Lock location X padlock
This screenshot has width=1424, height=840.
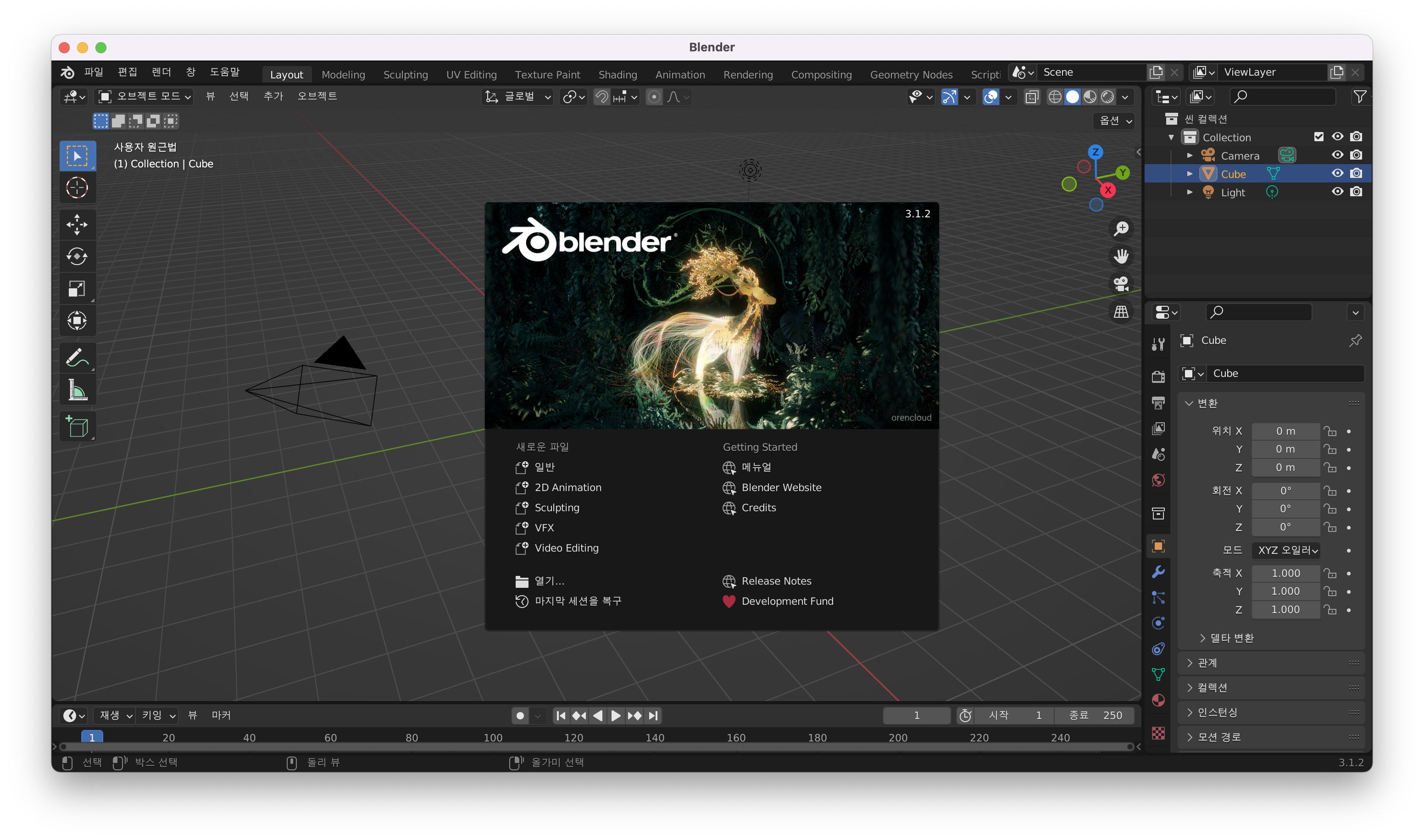(1330, 431)
